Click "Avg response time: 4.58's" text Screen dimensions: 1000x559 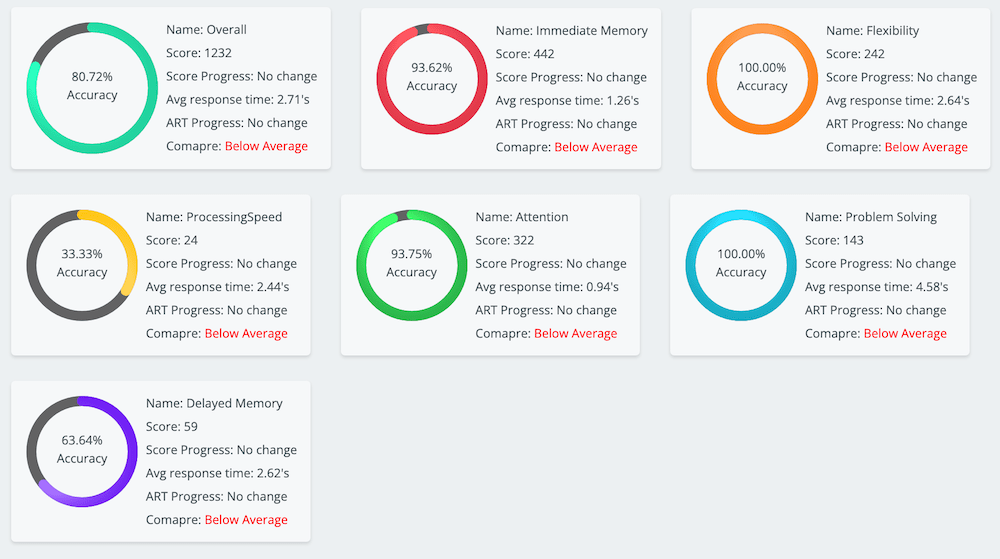tap(876, 287)
